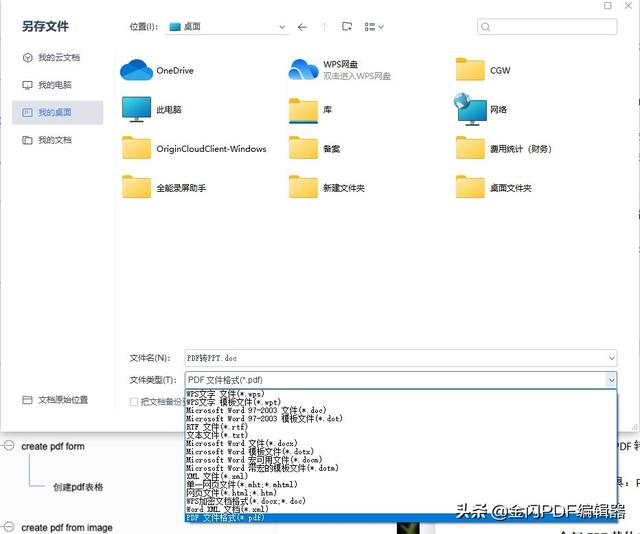Screen dimensions: 640x534
Task: Open the 新建文件夹 folder
Action: [327, 188]
